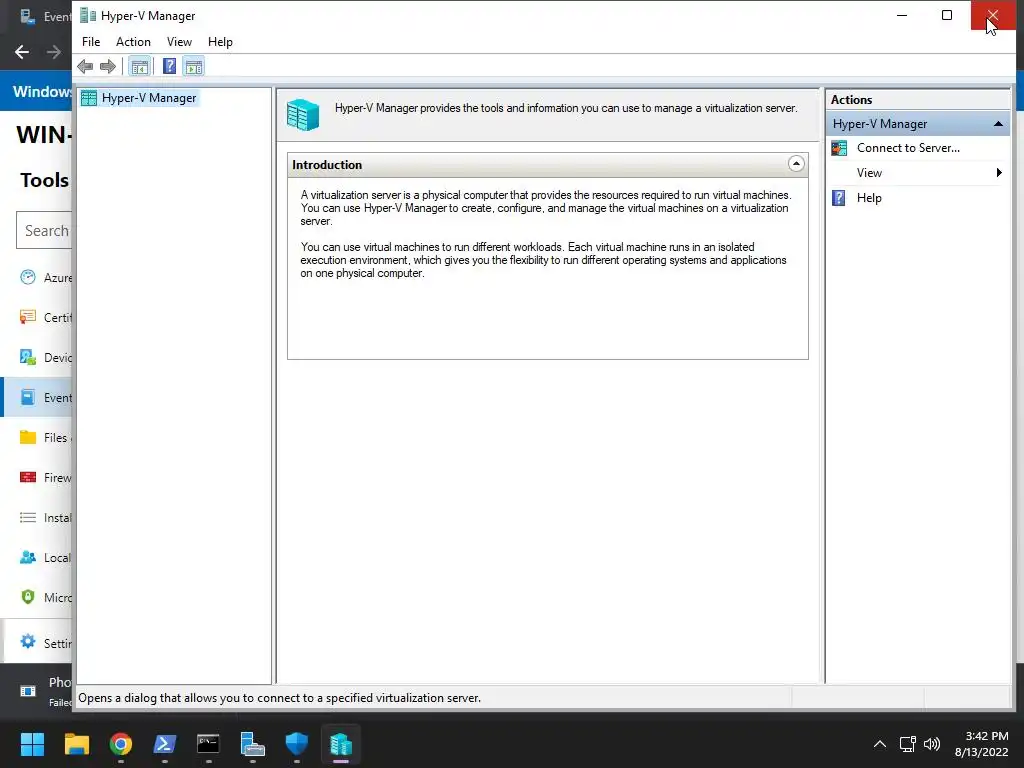Click forward arrow in background Admin Center window
The height and width of the screenshot is (768, 1024).
coord(54,52)
